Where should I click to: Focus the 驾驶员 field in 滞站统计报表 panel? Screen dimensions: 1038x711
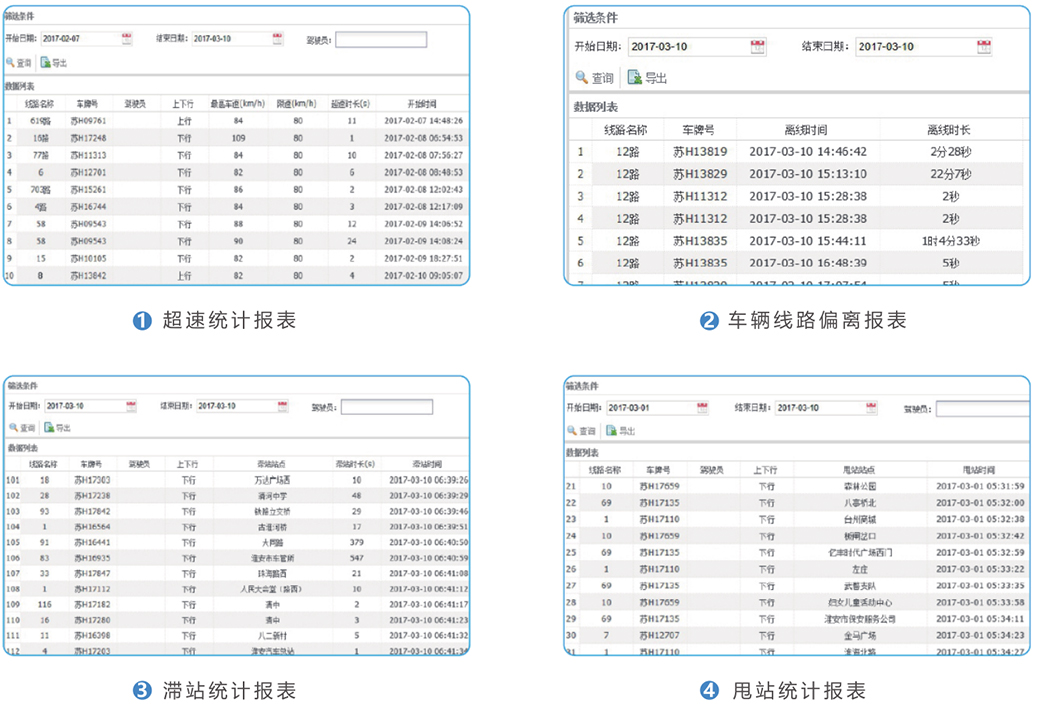(386, 407)
